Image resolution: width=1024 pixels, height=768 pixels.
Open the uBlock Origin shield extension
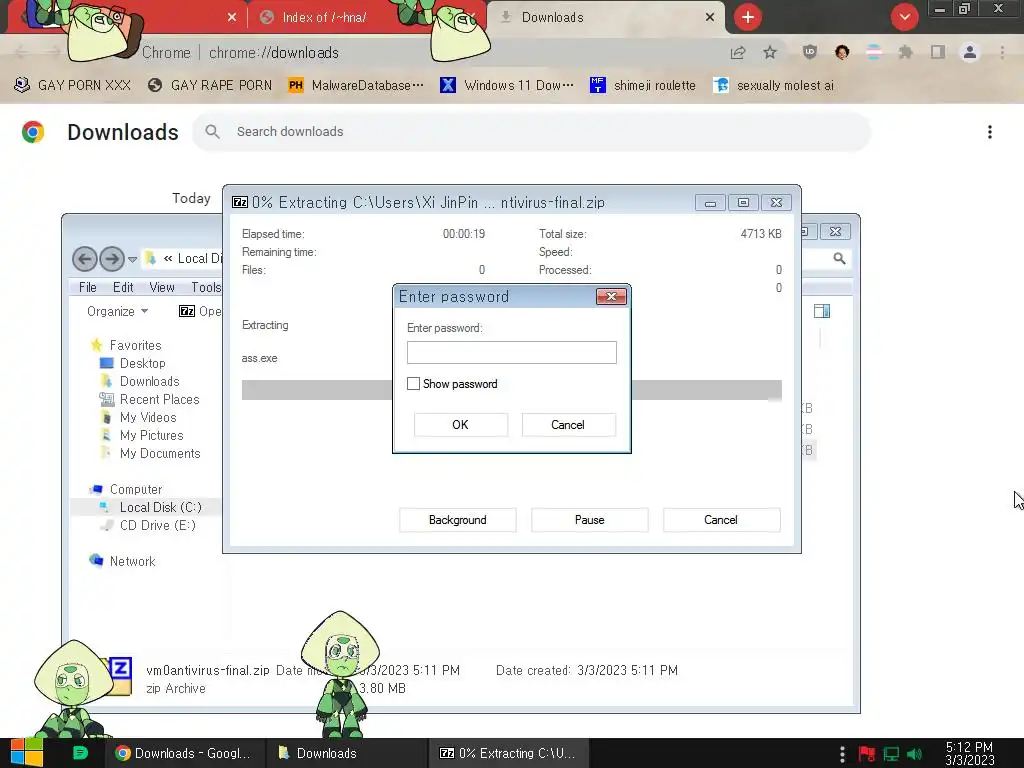[810, 52]
